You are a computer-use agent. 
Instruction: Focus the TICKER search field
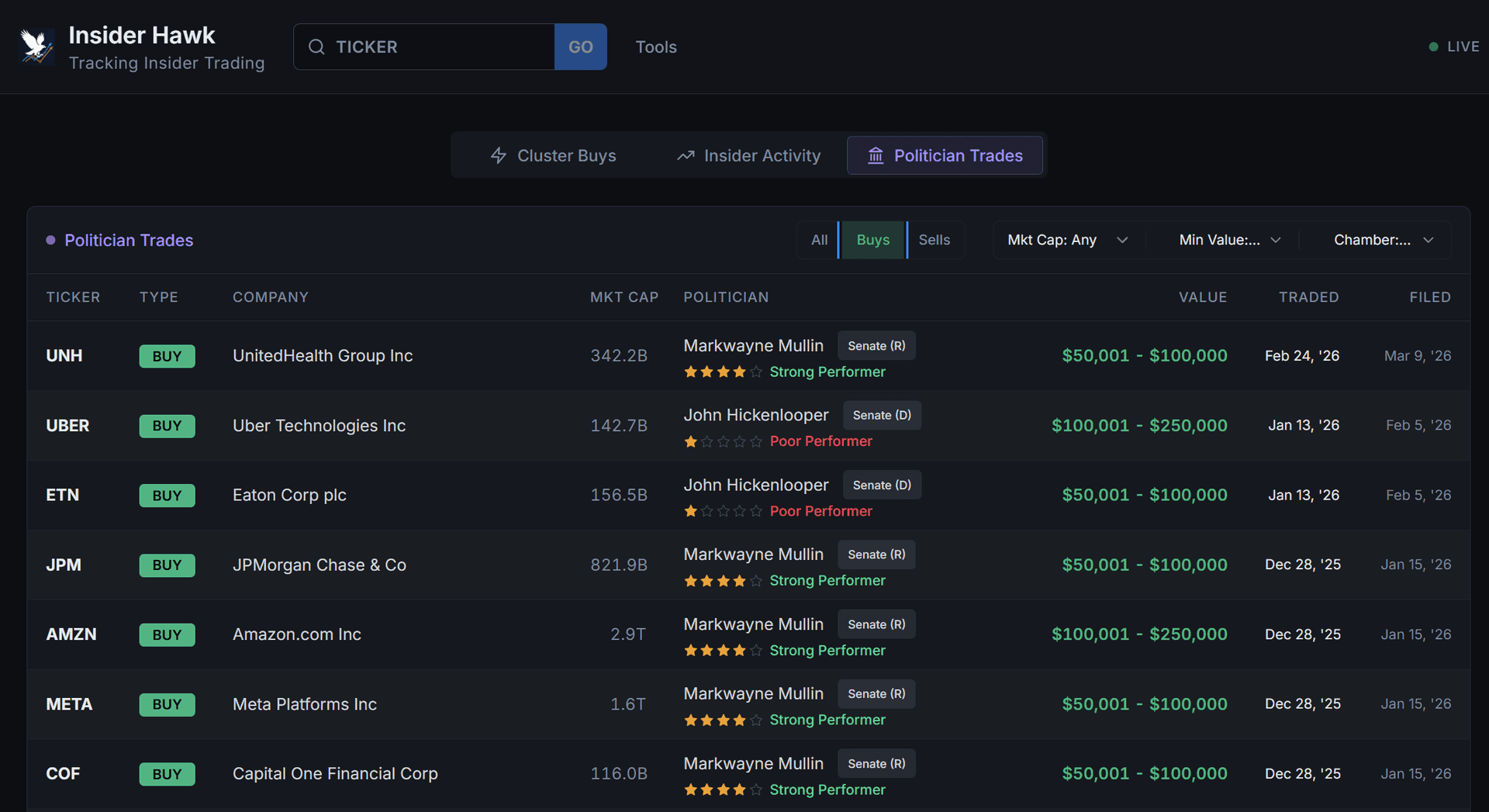[424, 47]
